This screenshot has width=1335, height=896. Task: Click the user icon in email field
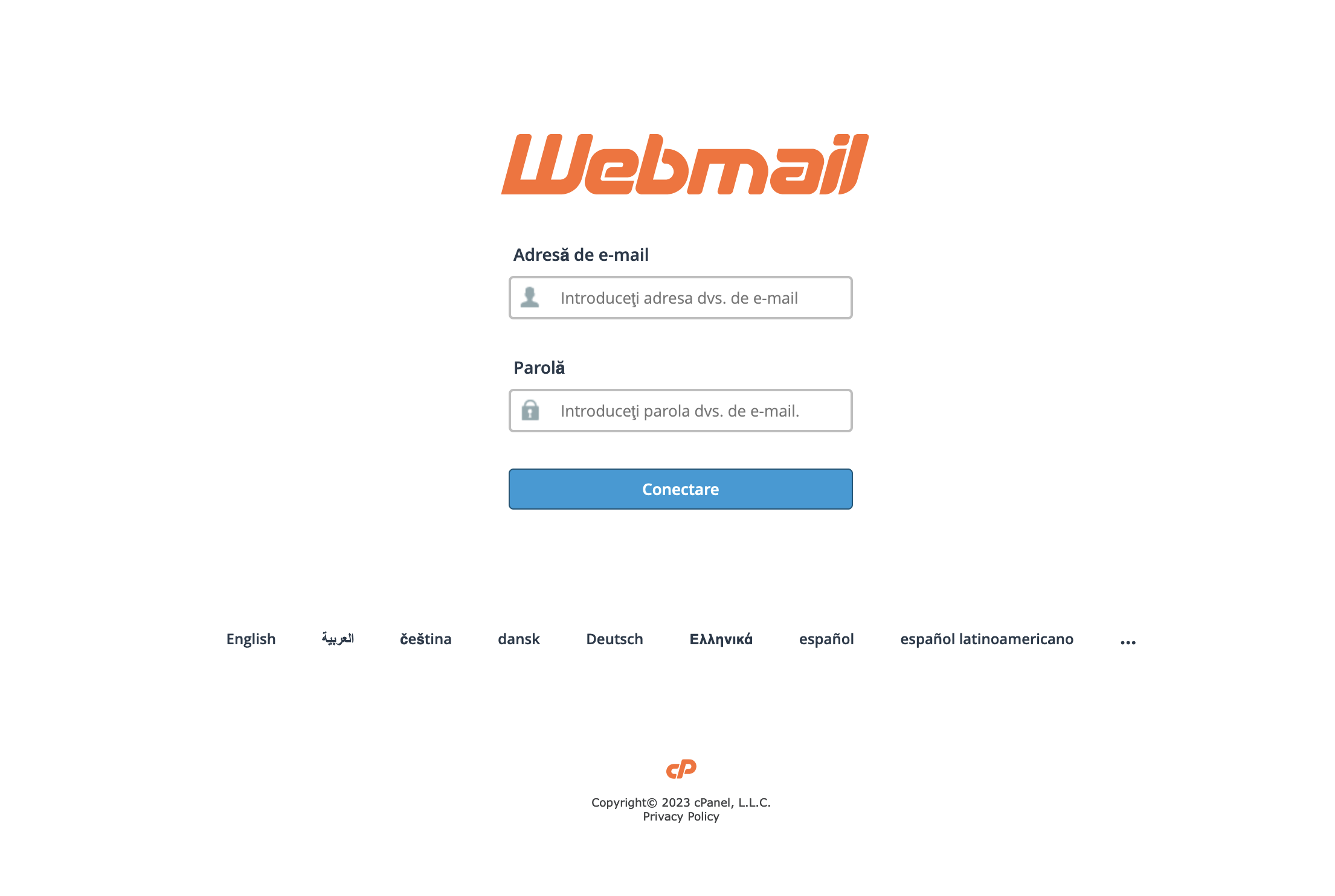pyautogui.click(x=530, y=297)
